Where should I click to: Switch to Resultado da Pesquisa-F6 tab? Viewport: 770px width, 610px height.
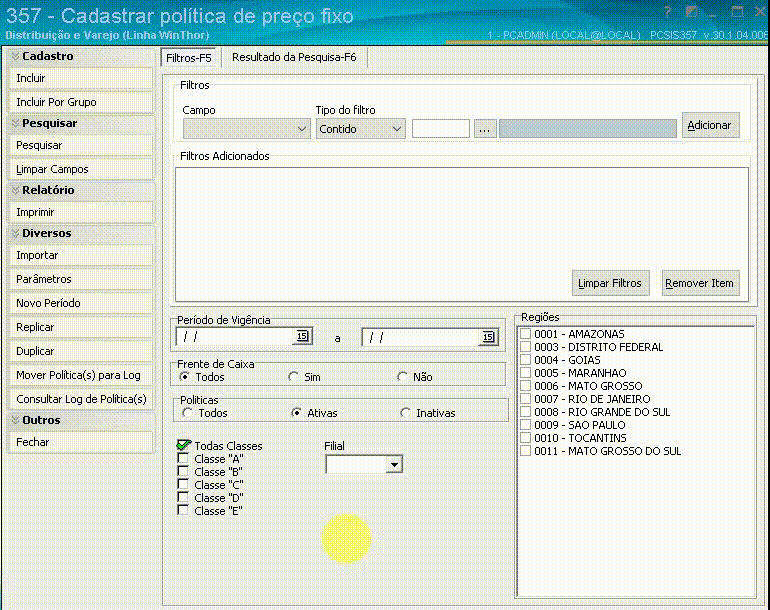[x=294, y=57]
